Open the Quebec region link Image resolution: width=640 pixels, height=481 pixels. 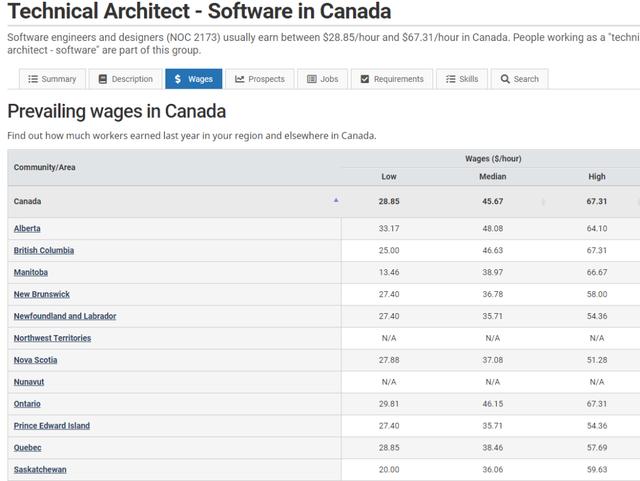click(28, 448)
